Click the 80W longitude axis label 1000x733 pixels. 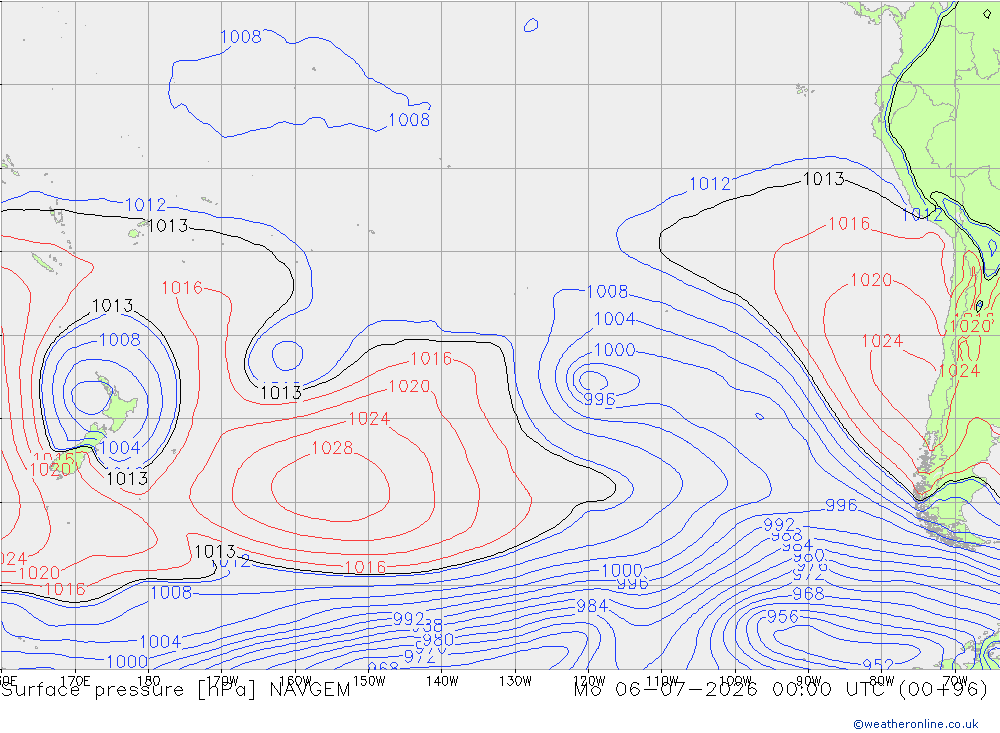pyautogui.click(x=882, y=681)
